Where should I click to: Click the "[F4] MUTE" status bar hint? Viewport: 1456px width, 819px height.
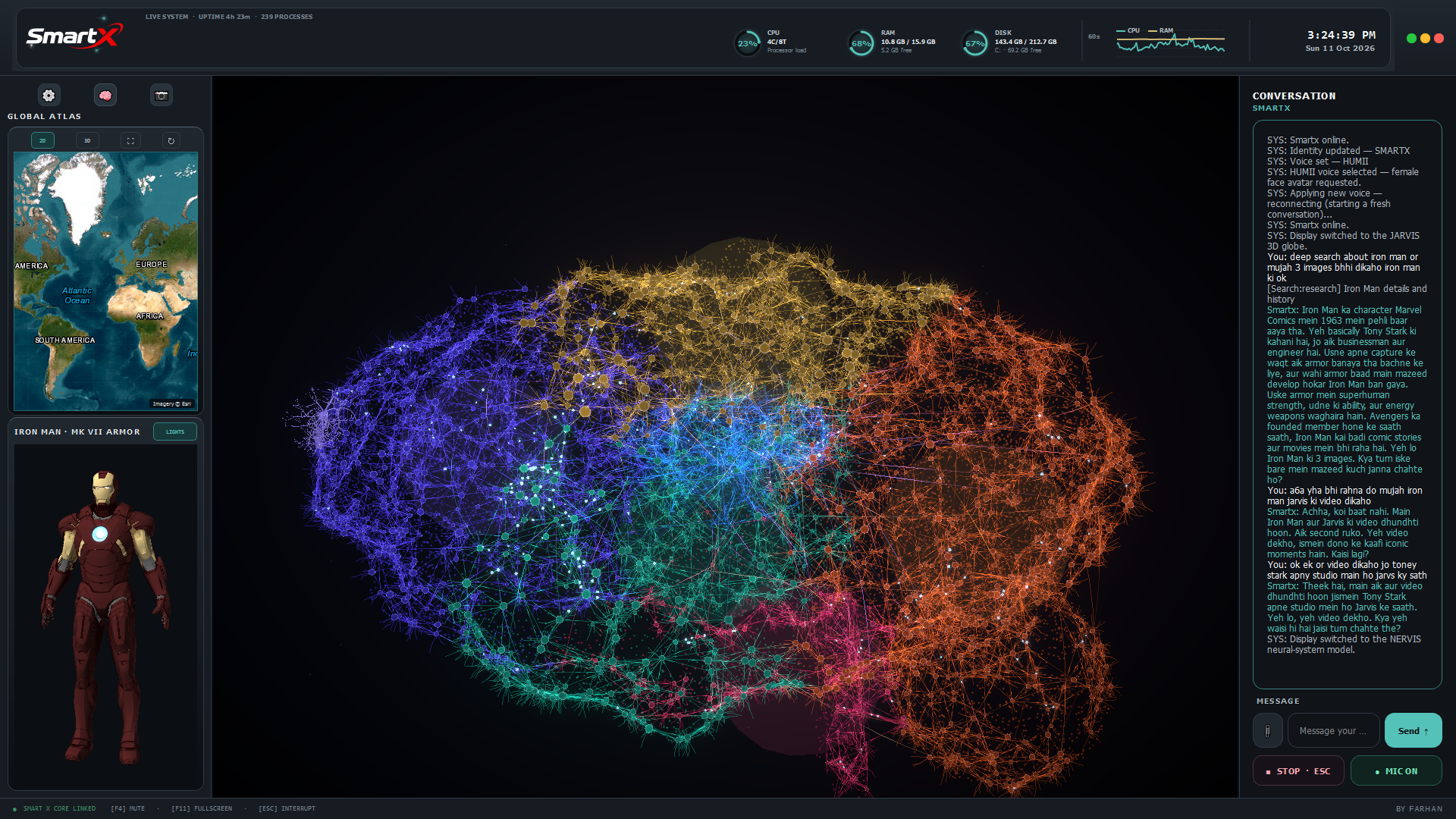point(127,808)
